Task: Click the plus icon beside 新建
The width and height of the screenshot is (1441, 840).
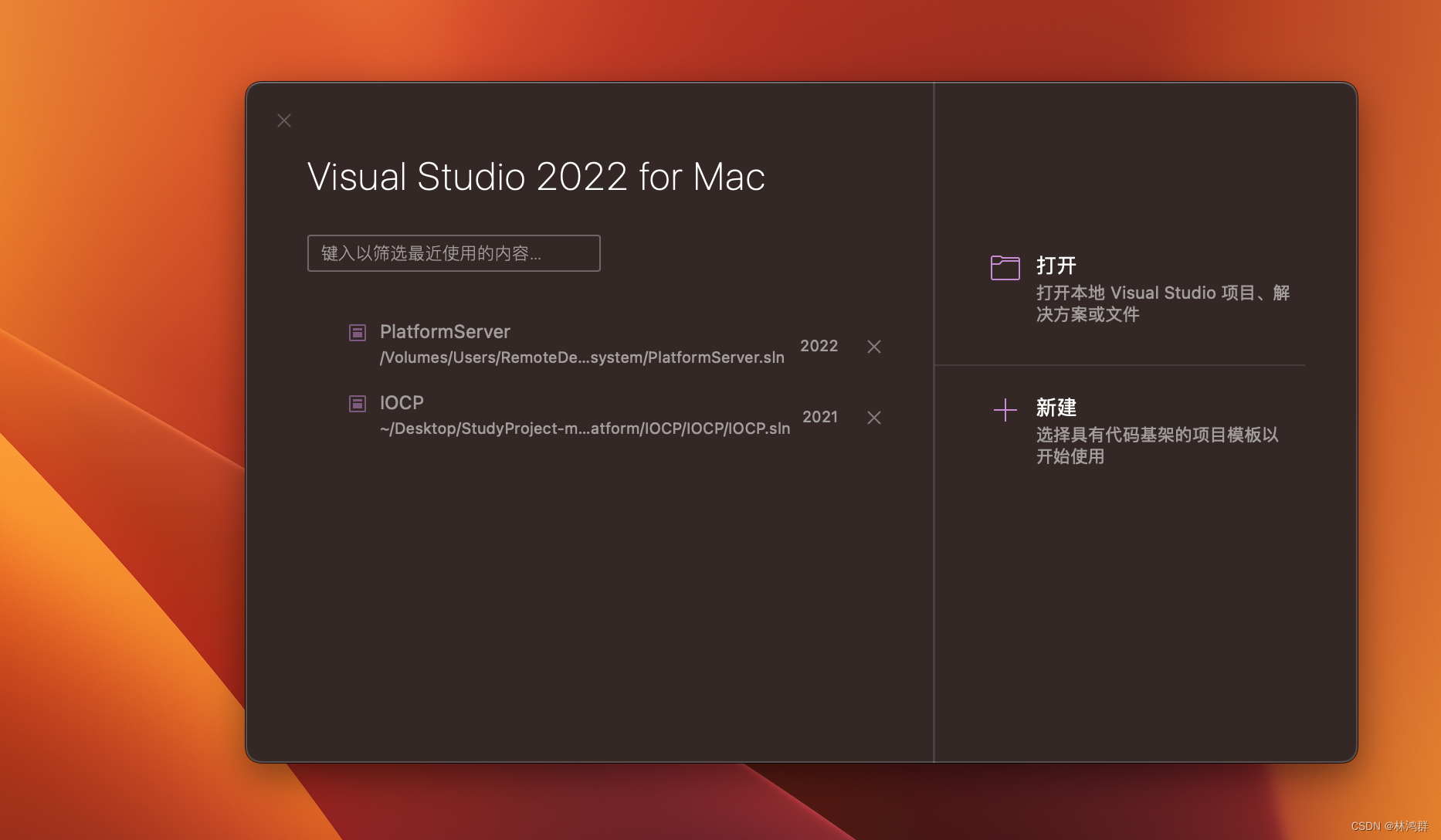Action: coord(1005,409)
